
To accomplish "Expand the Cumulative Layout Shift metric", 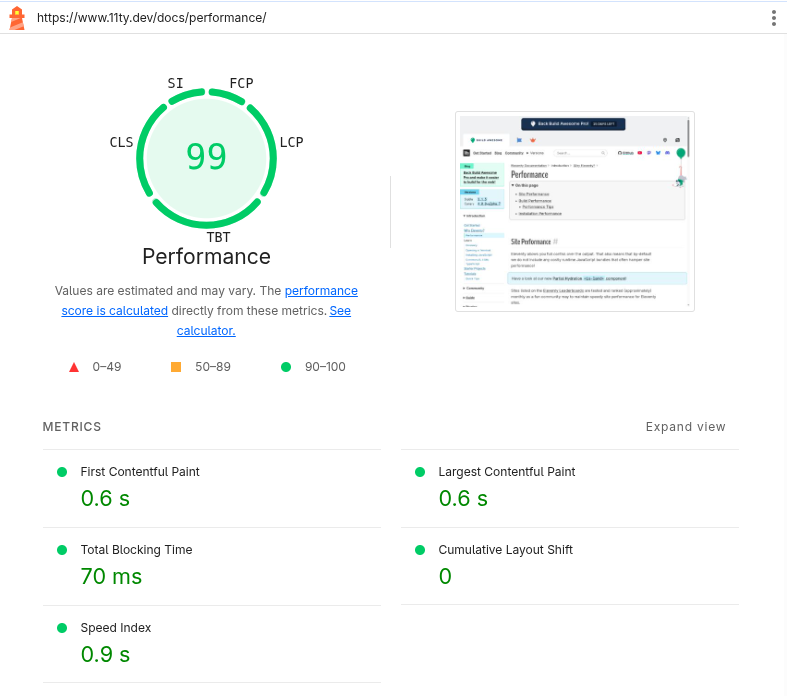I will coord(570,566).
